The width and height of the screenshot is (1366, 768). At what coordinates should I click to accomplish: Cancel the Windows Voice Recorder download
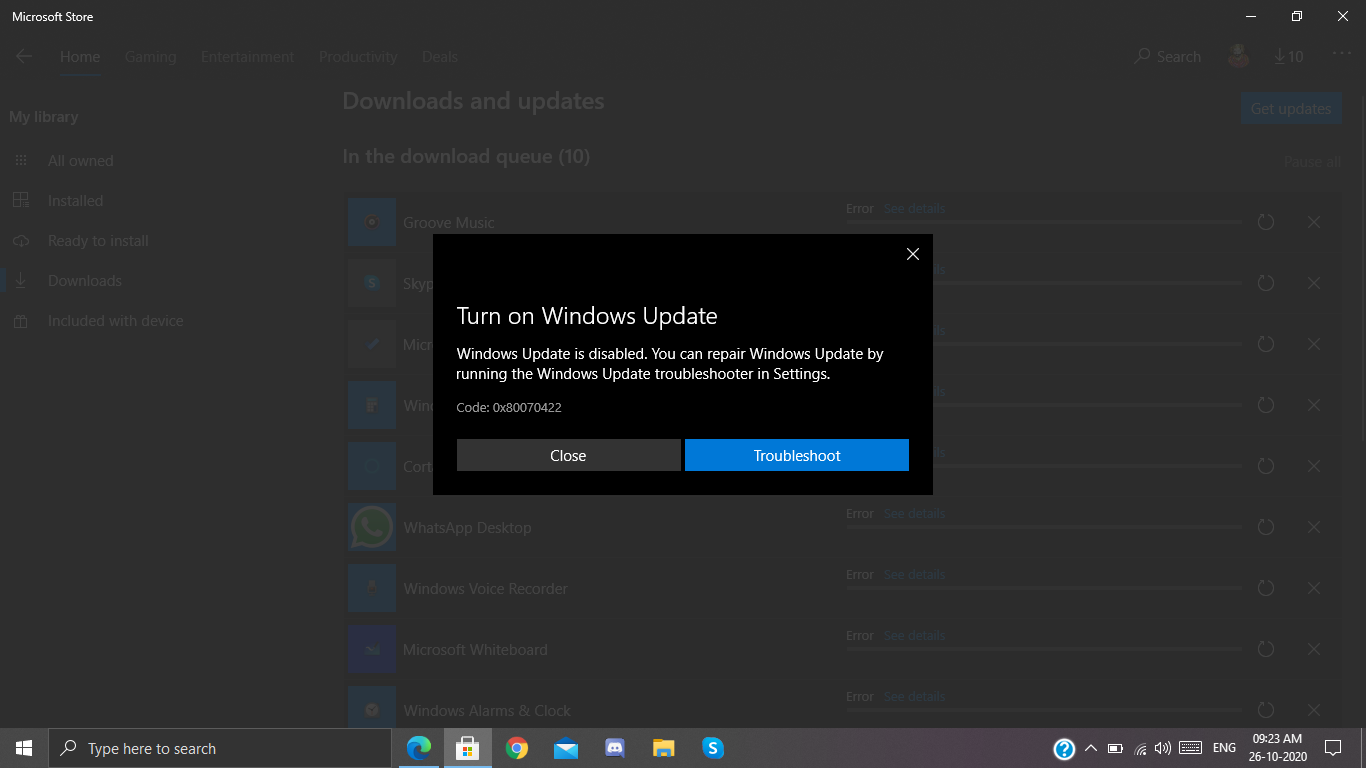click(x=1314, y=588)
